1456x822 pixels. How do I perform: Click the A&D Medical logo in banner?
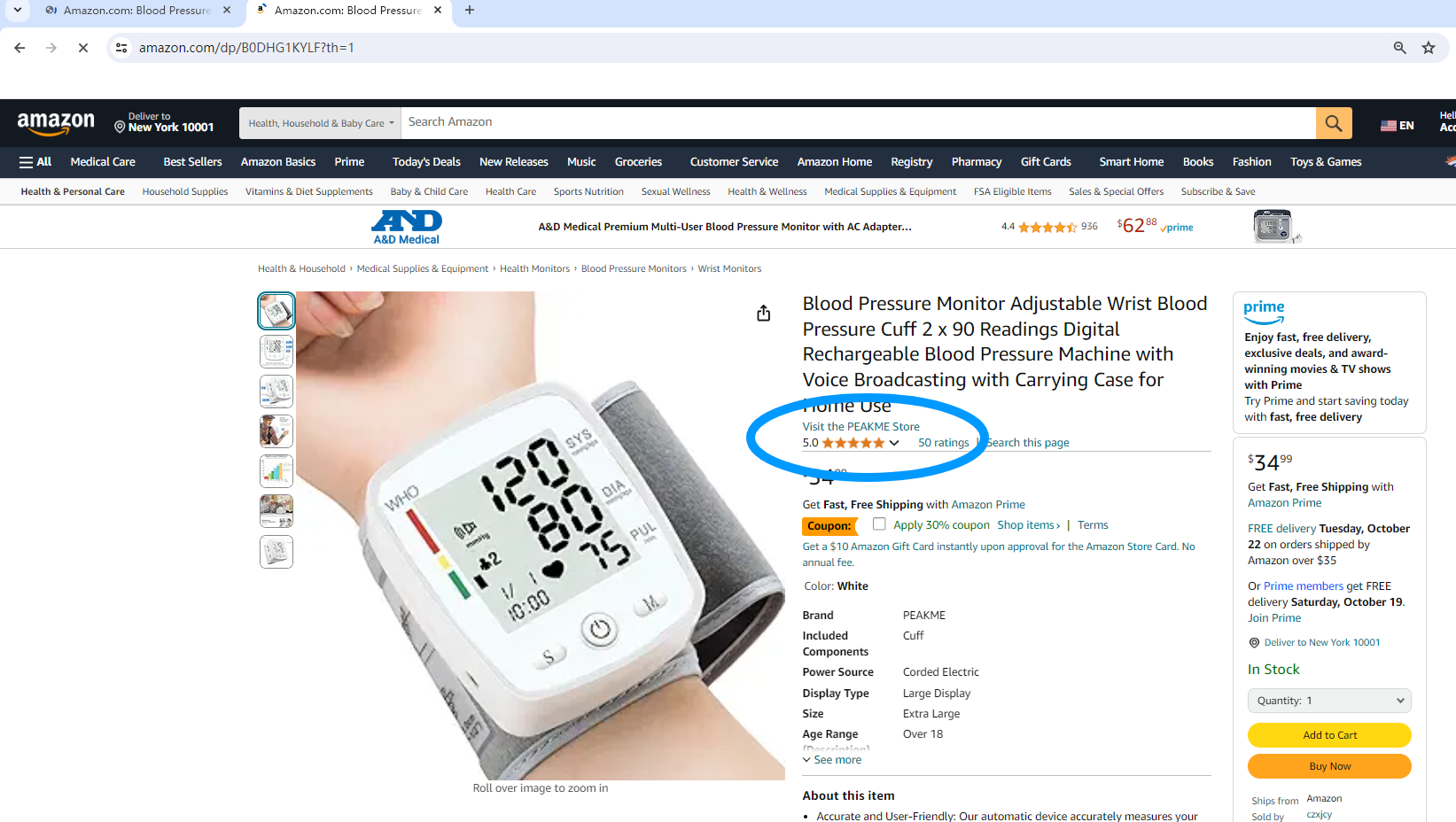point(407,227)
